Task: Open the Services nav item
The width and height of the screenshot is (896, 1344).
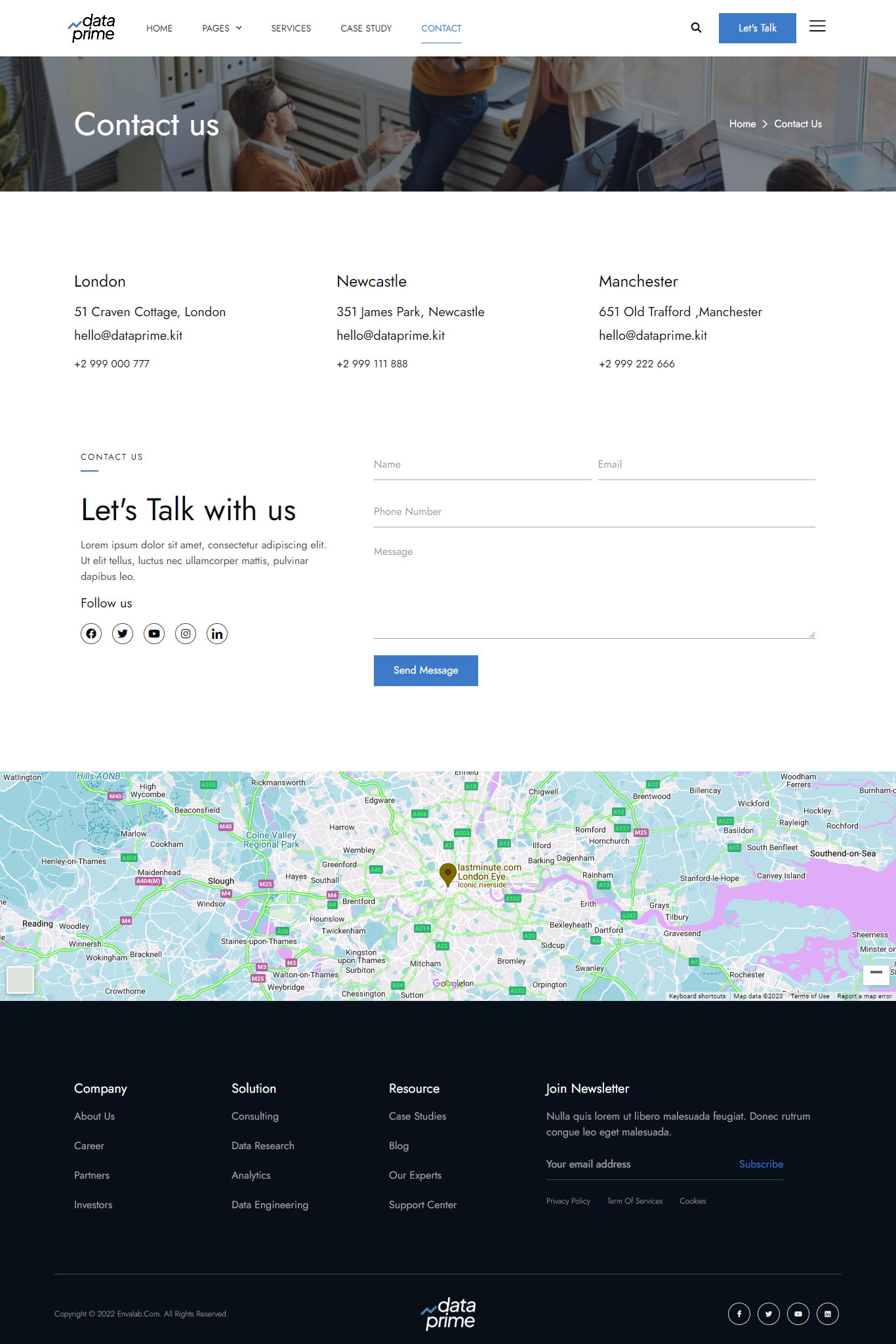Action: [x=291, y=28]
